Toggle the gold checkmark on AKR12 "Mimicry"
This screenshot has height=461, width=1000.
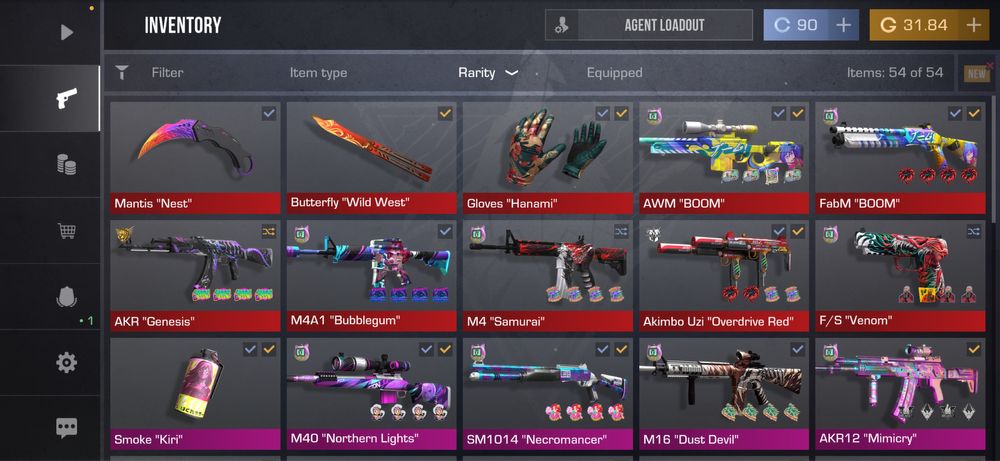[x=973, y=349]
